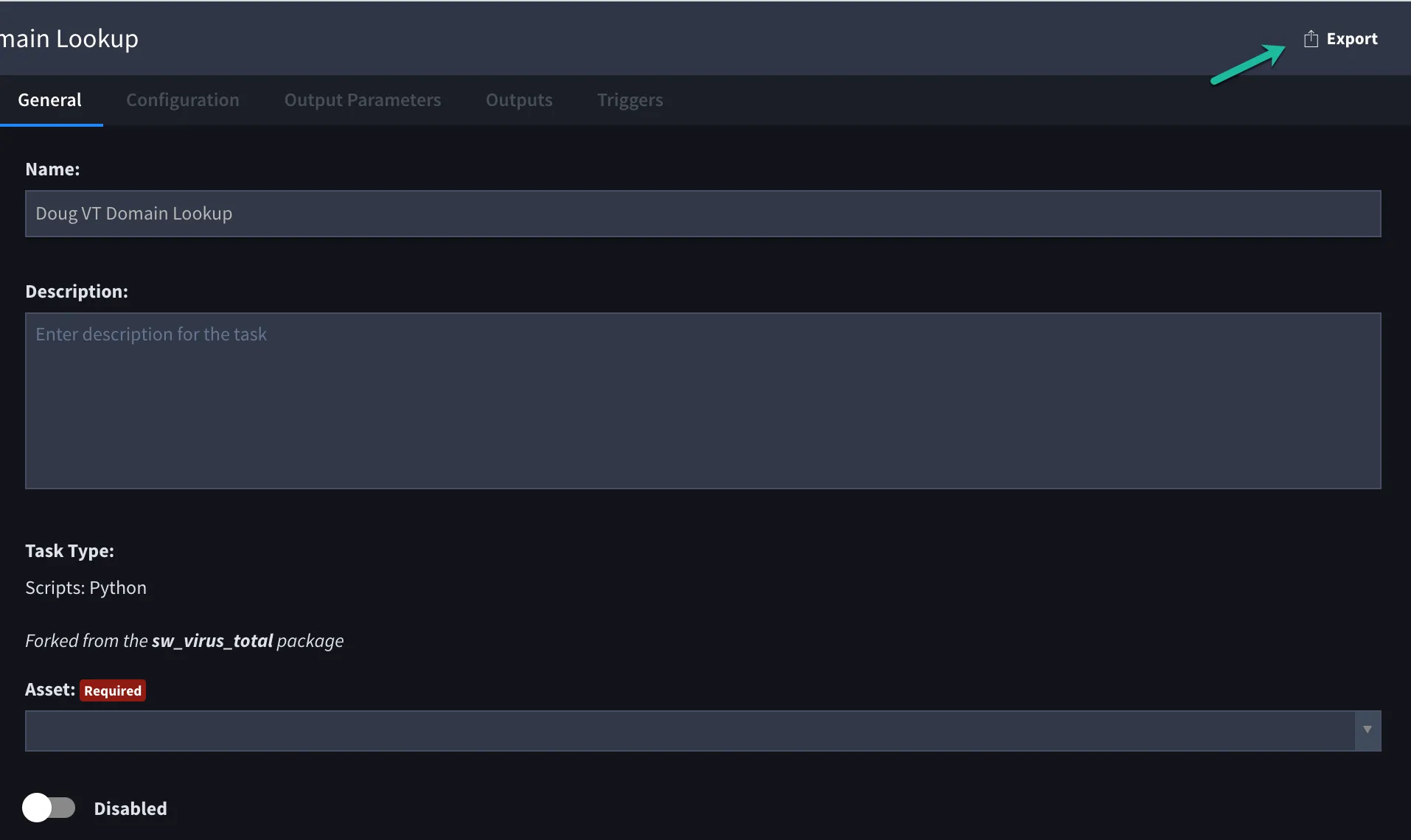The width and height of the screenshot is (1411, 840).
Task: Open the Asset selection combo box
Action: 703,730
